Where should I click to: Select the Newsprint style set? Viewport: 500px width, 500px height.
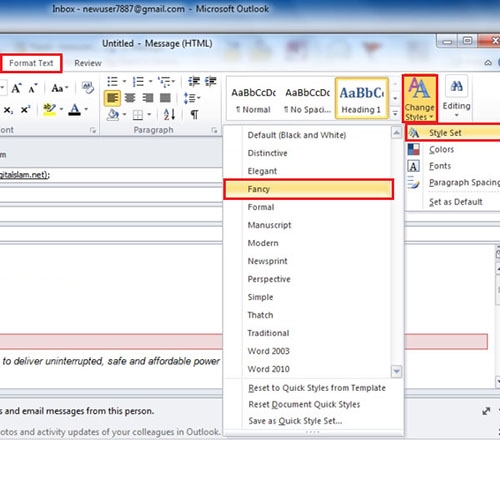pos(307,261)
